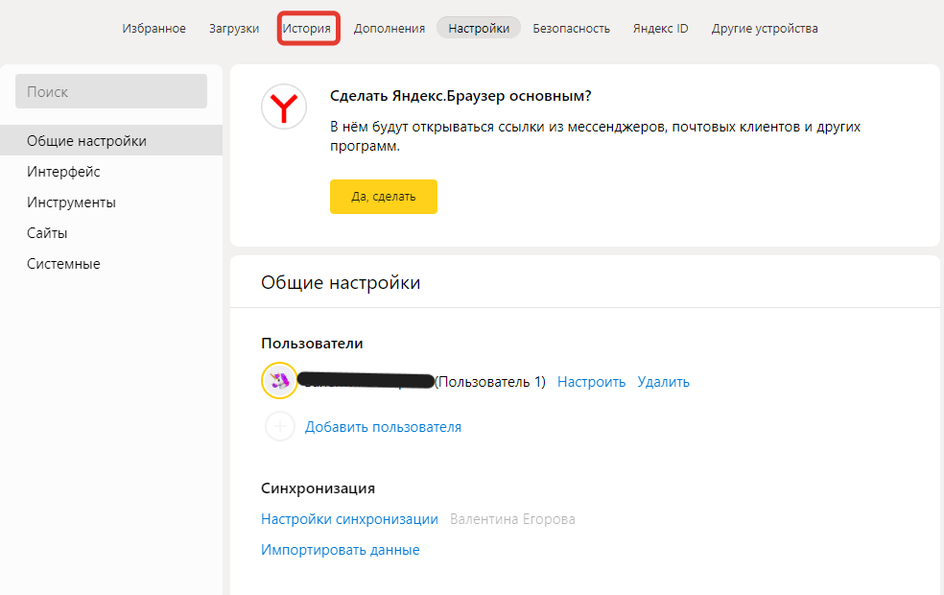Click the Пользователи section heading
This screenshot has height=595, width=944.
(x=312, y=343)
